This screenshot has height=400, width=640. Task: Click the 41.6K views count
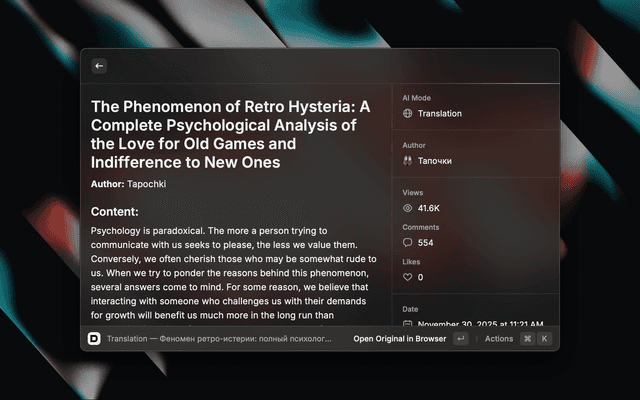click(x=429, y=208)
